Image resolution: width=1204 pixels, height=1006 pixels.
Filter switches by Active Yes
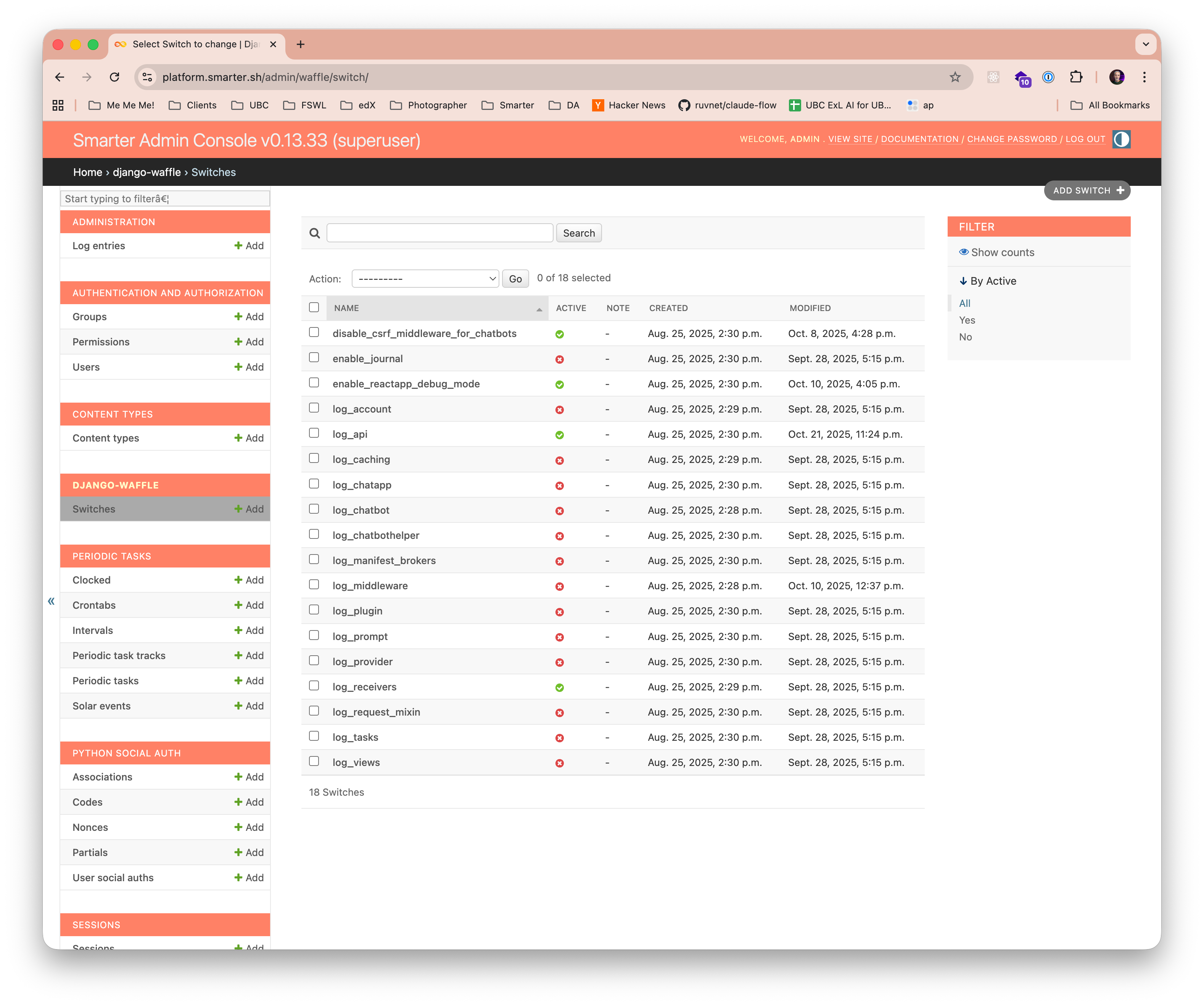967,320
